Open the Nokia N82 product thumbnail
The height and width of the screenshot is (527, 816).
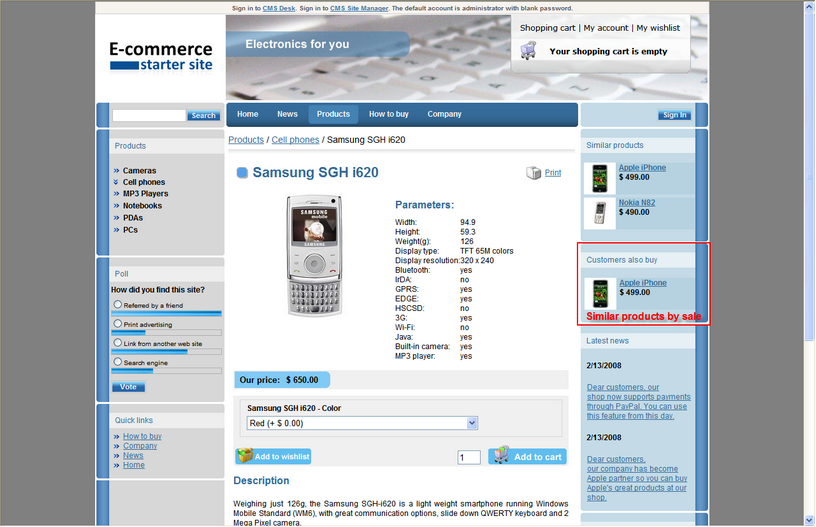click(x=600, y=213)
